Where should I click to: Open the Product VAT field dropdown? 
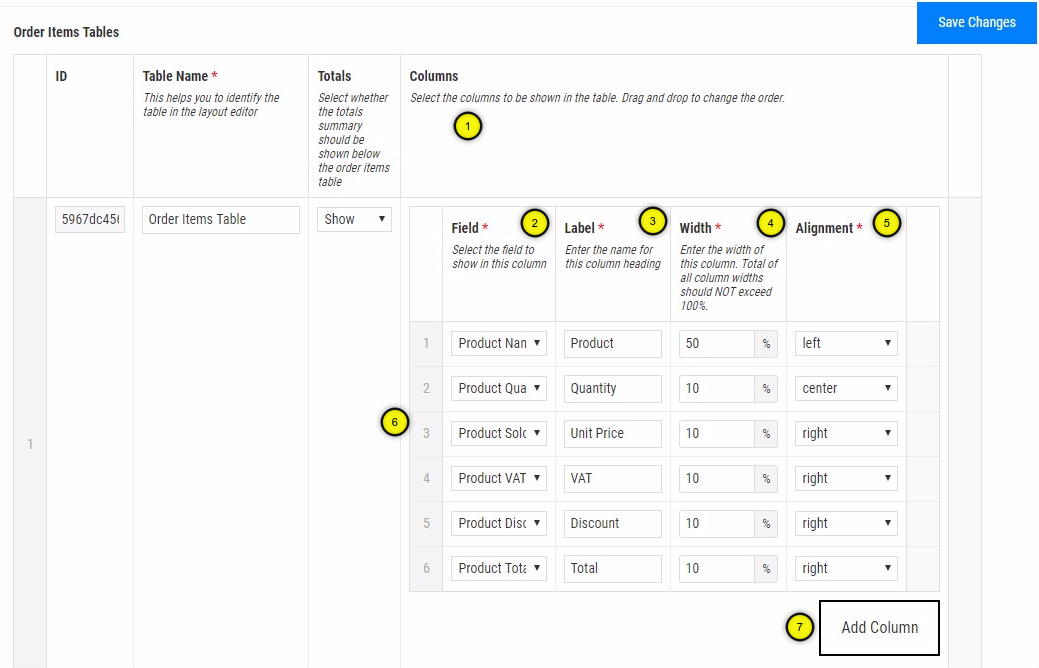click(x=499, y=478)
